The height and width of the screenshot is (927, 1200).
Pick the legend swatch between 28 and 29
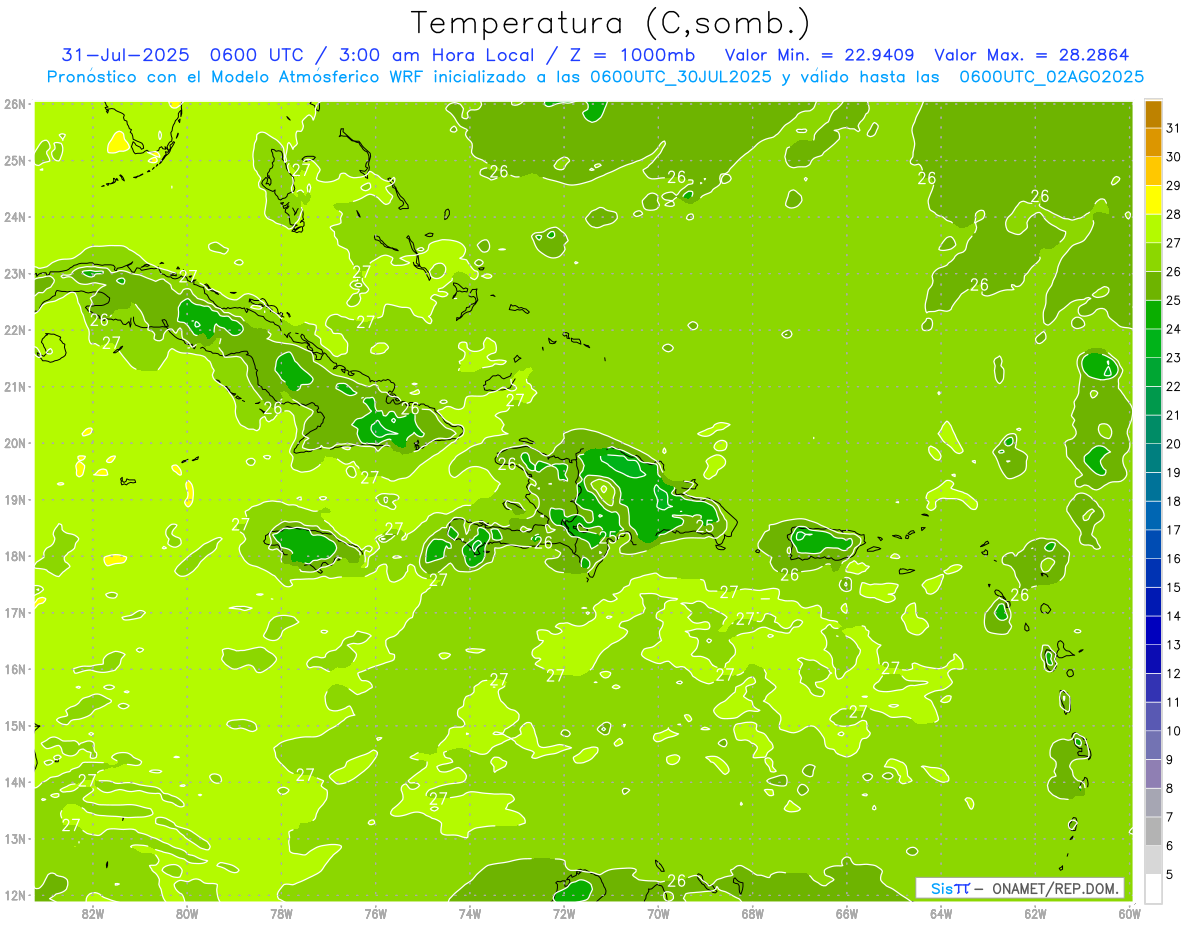(x=1153, y=200)
